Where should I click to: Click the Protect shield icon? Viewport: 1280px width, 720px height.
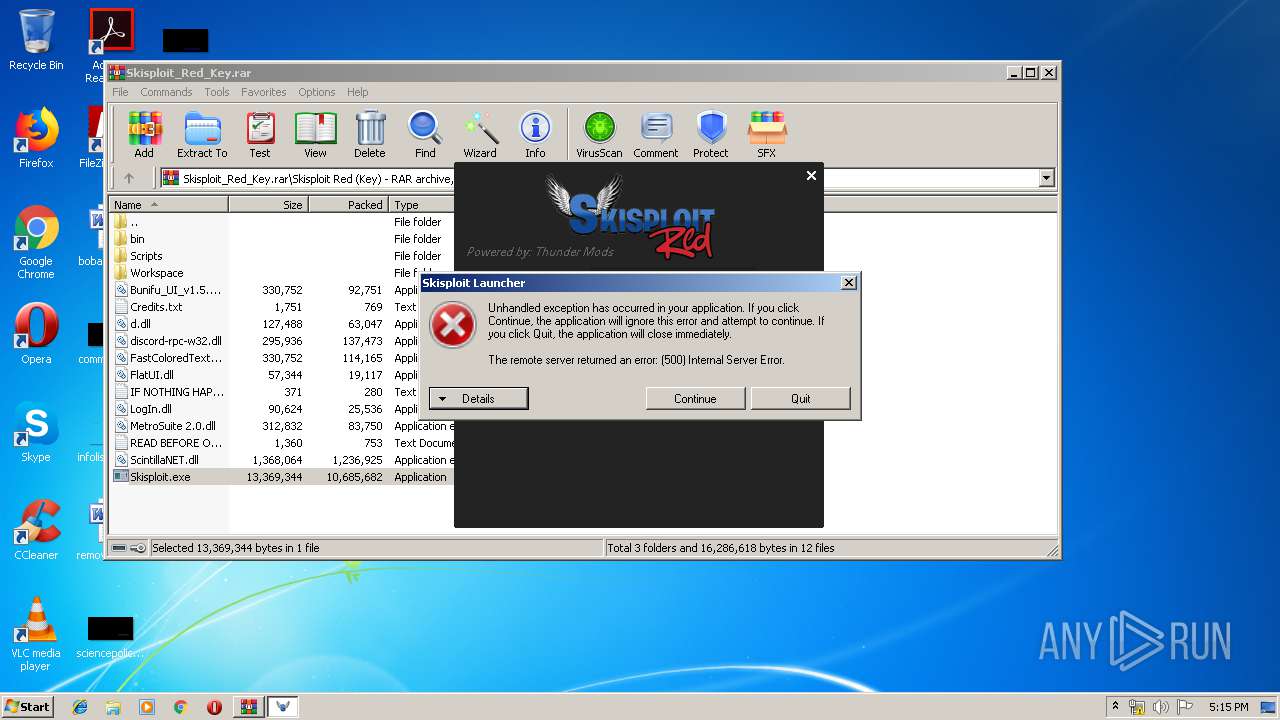click(711, 135)
